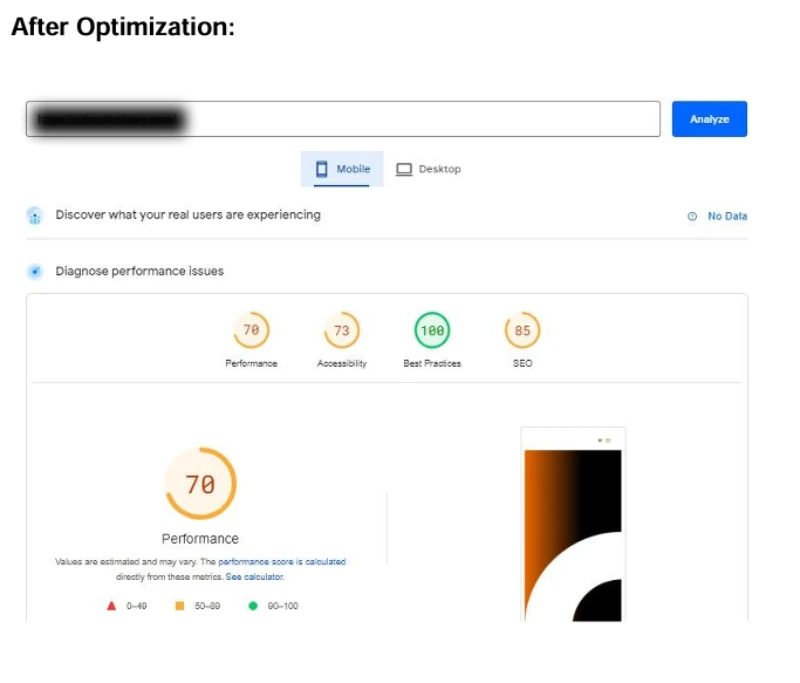800x683 pixels.
Task: Open the No Data link
Action: click(x=727, y=216)
